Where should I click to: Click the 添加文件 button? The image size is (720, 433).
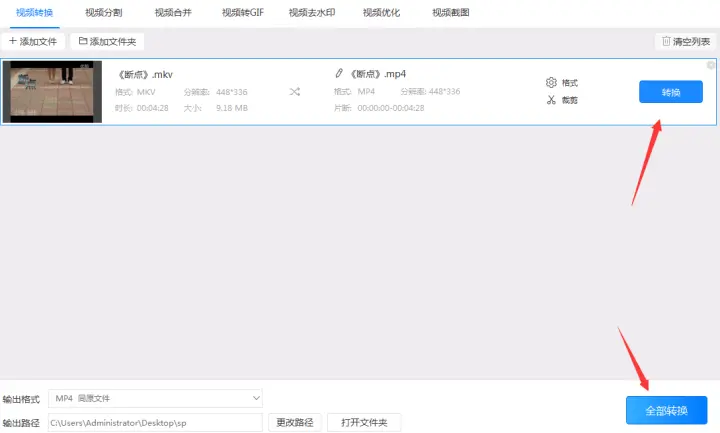(x=33, y=41)
